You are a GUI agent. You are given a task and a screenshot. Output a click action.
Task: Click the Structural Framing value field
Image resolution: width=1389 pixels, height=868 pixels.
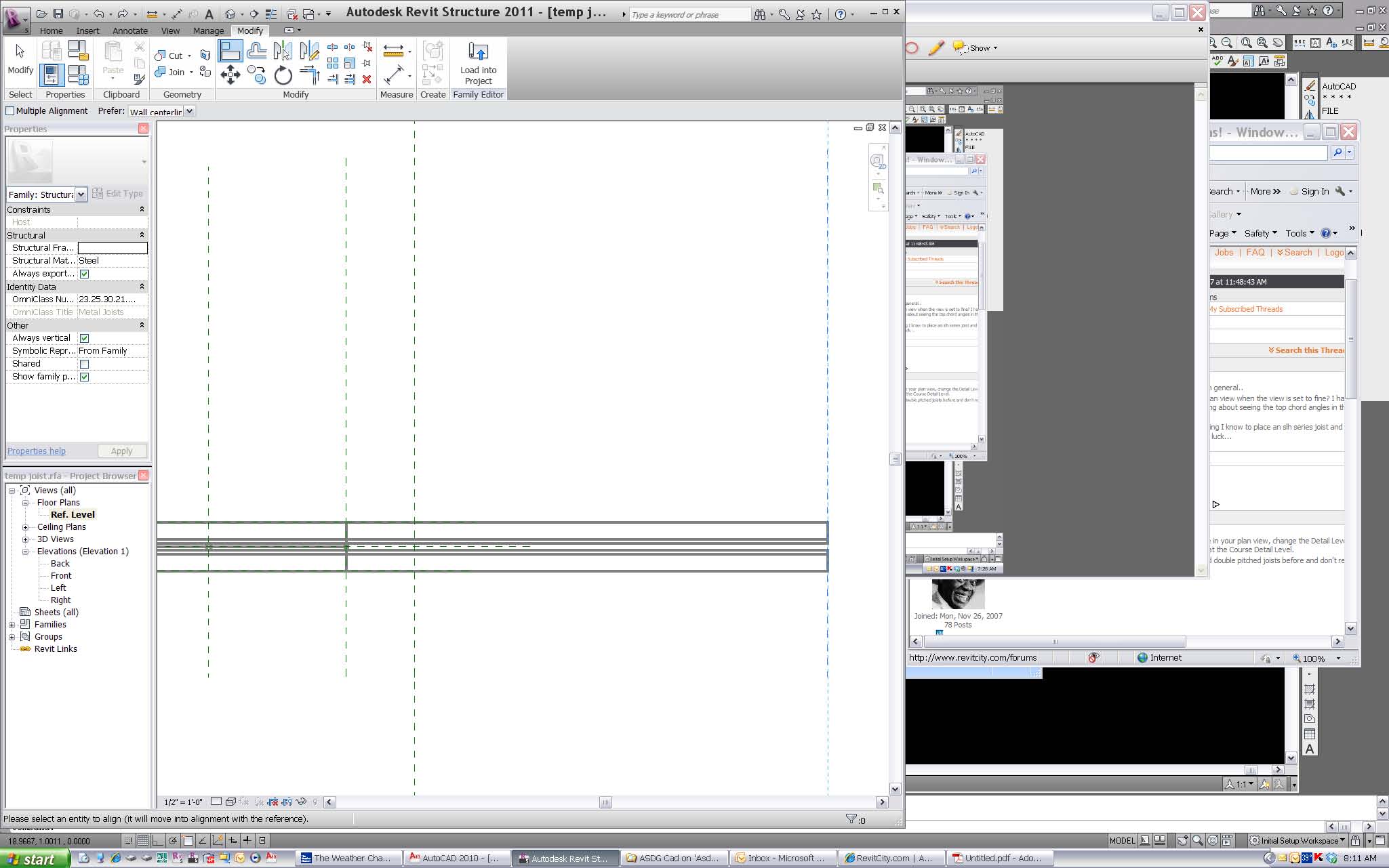pyautogui.click(x=112, y=248)
